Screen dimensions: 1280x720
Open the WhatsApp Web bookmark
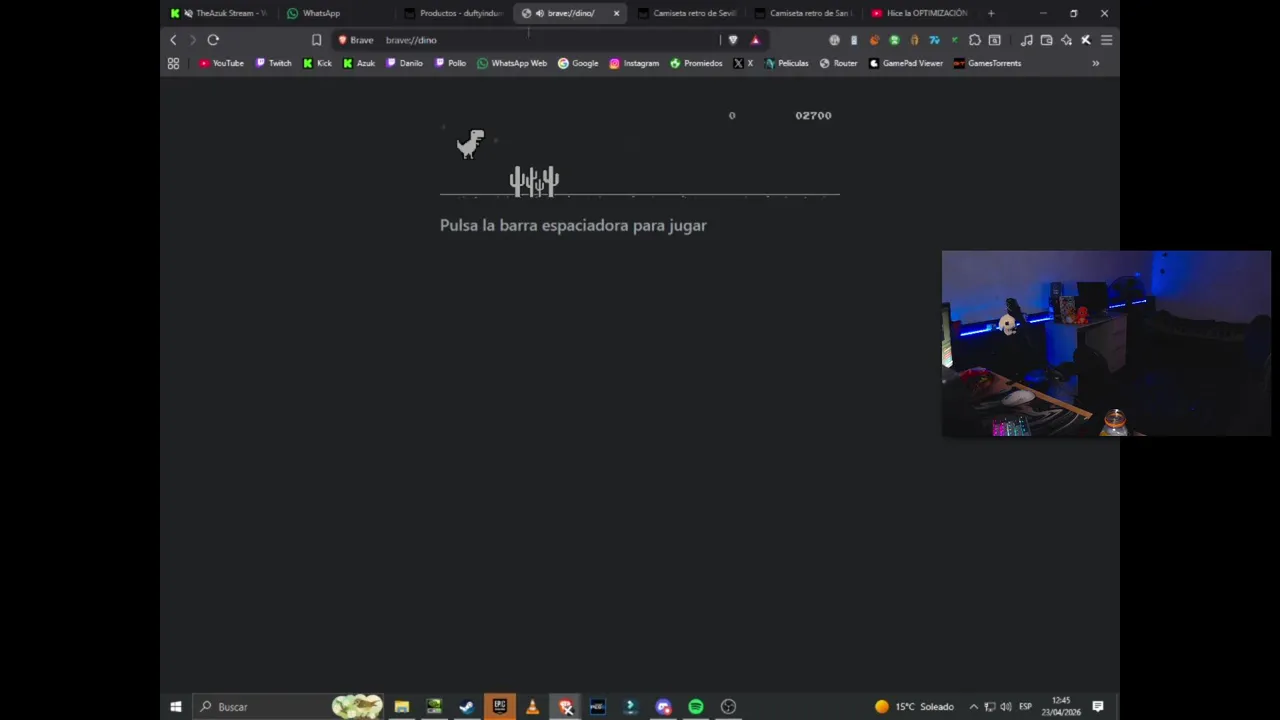click(512, 63)
